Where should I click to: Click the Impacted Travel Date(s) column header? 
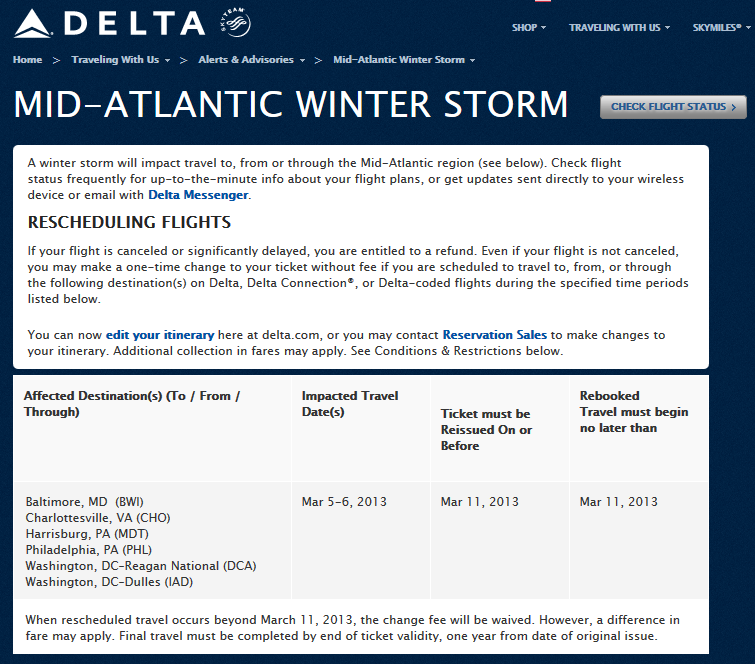pyautogui.click(x=350, y=404)
